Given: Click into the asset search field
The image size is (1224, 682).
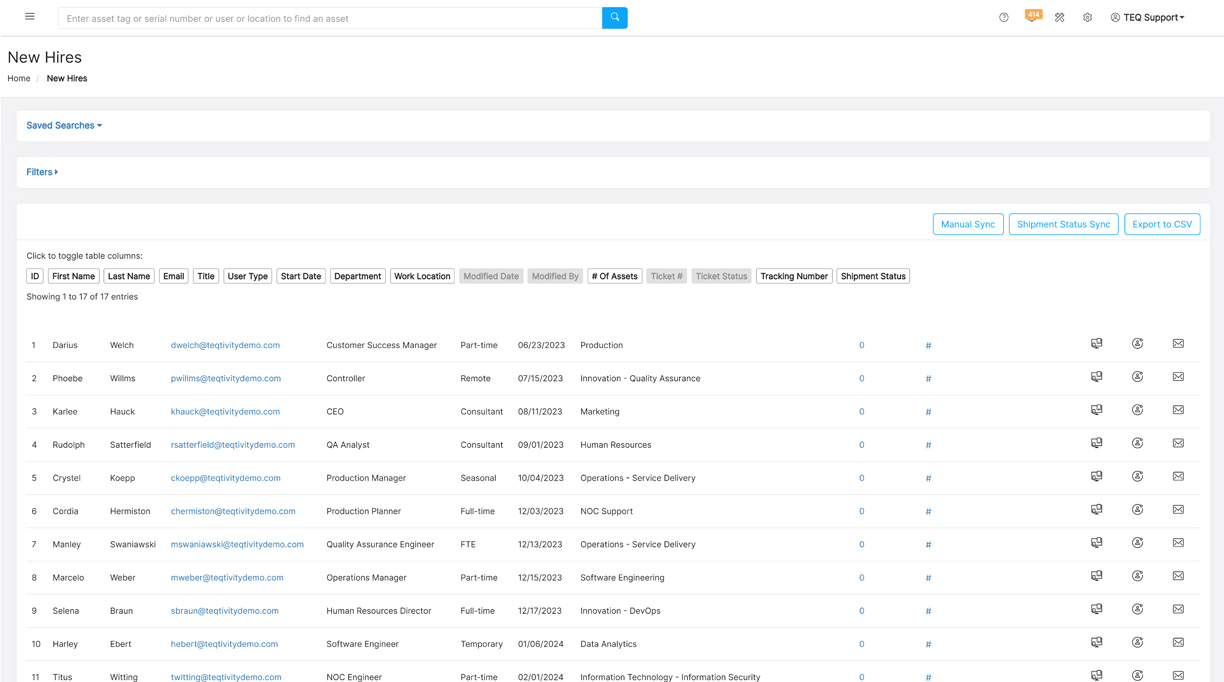Looking at the screenshot, I should (x=330, y=18).
